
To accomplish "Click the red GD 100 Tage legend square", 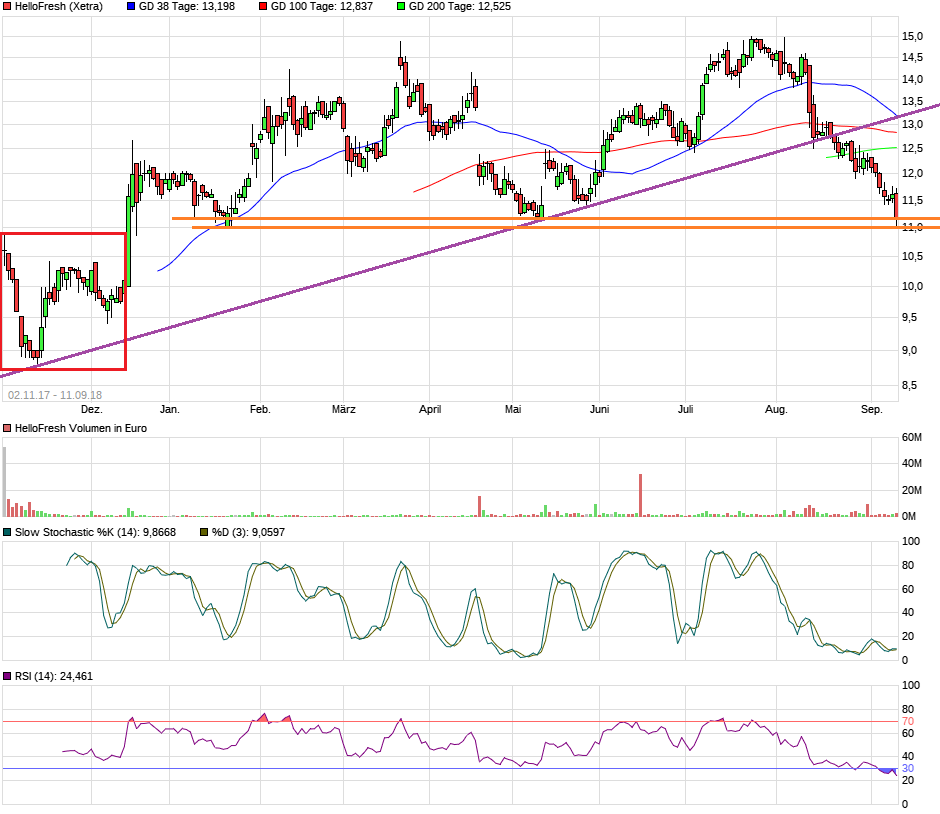I will point(263,6).
